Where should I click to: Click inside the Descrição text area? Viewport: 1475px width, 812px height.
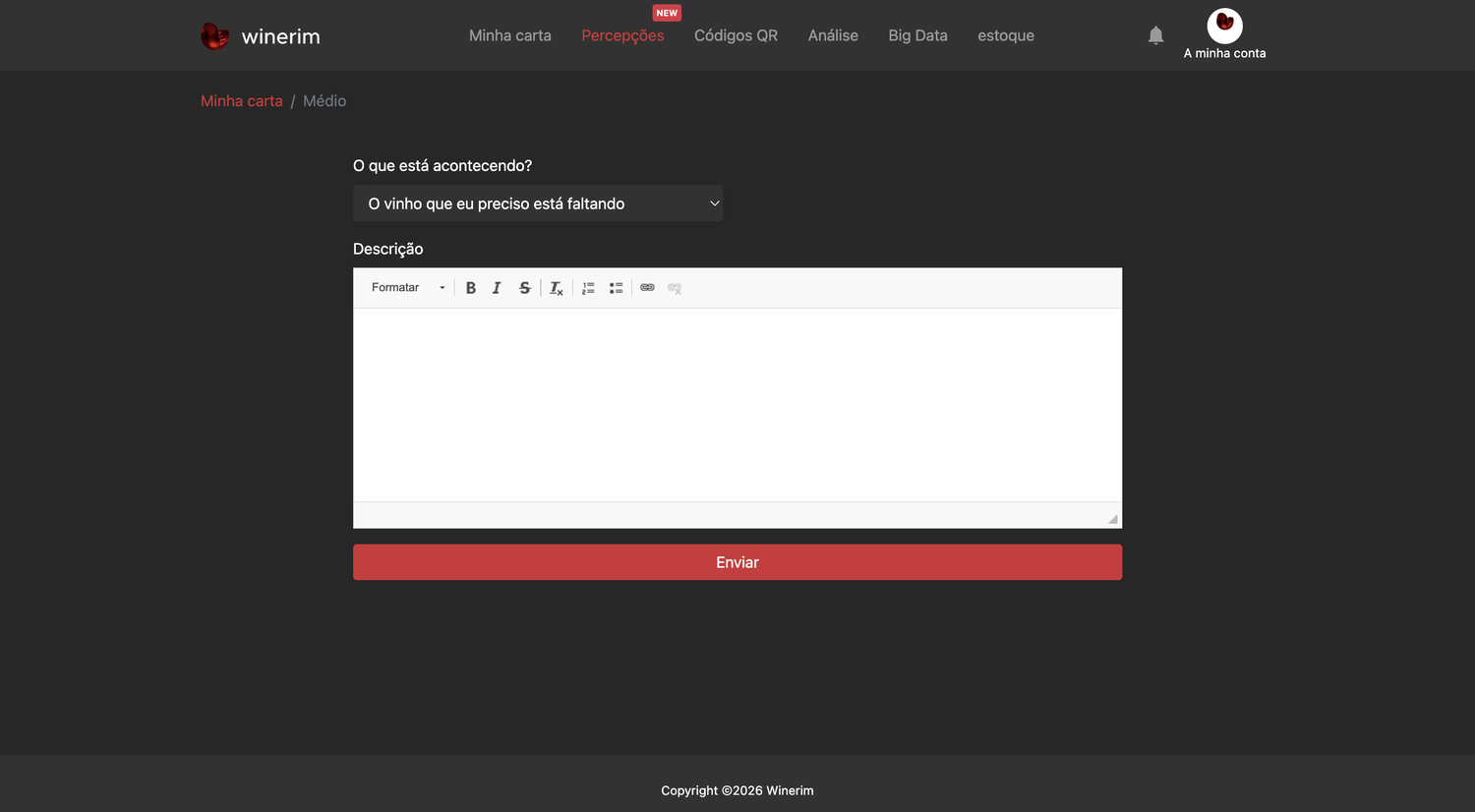(737, 405)
